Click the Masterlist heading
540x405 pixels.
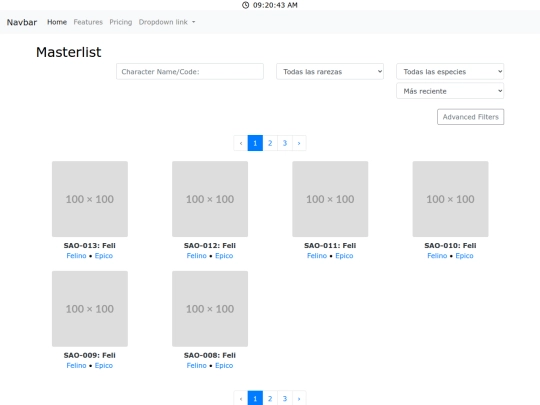tap(69, 52)
